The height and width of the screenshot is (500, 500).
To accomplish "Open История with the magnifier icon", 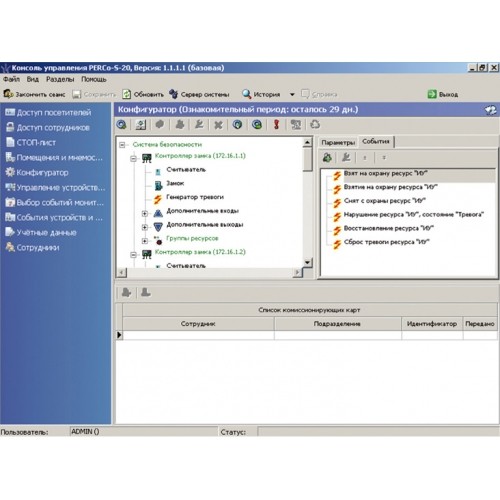I will [x=261, y=94].
